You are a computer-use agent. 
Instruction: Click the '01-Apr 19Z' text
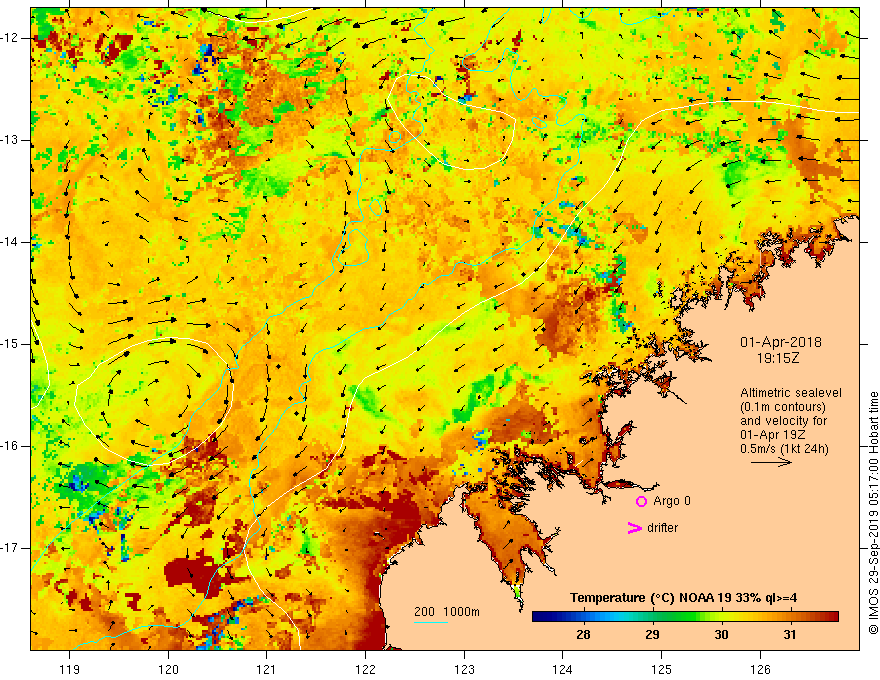775,435
